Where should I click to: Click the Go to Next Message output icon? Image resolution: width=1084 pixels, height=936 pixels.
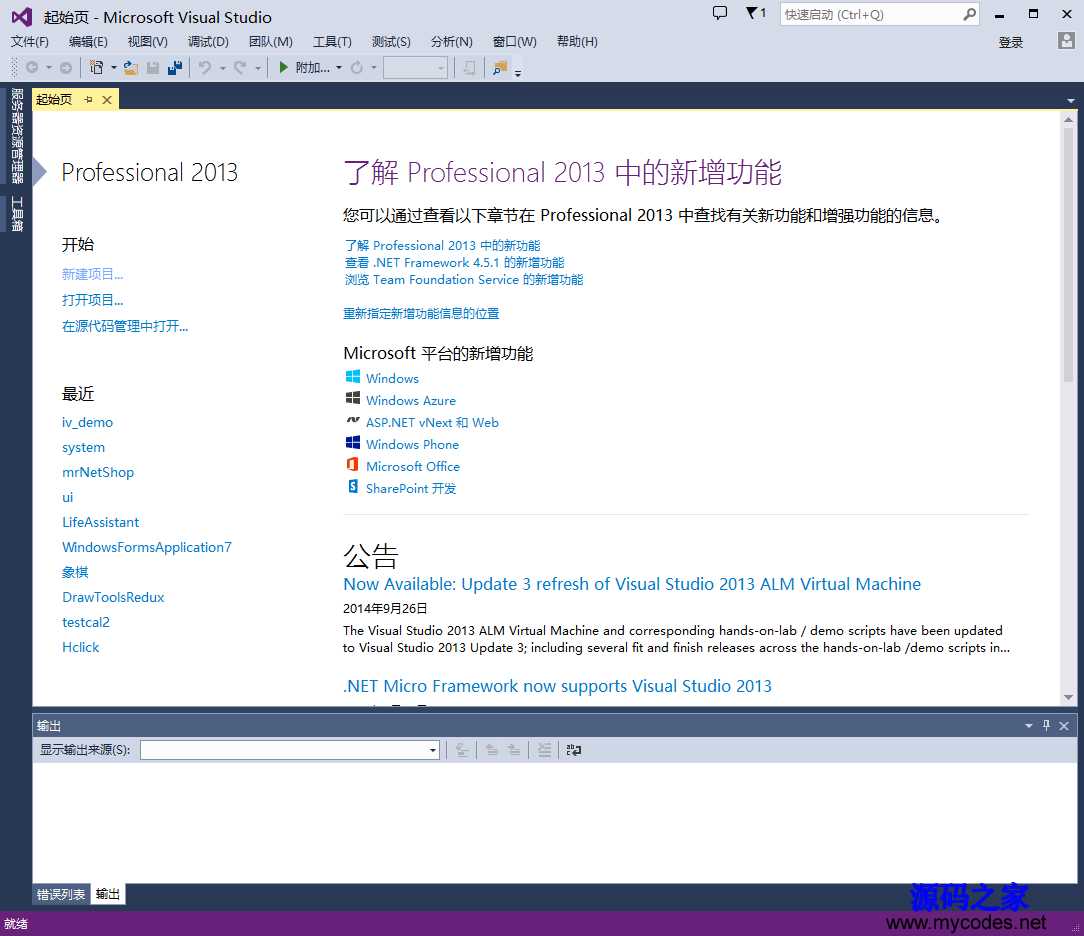[514, 750]
